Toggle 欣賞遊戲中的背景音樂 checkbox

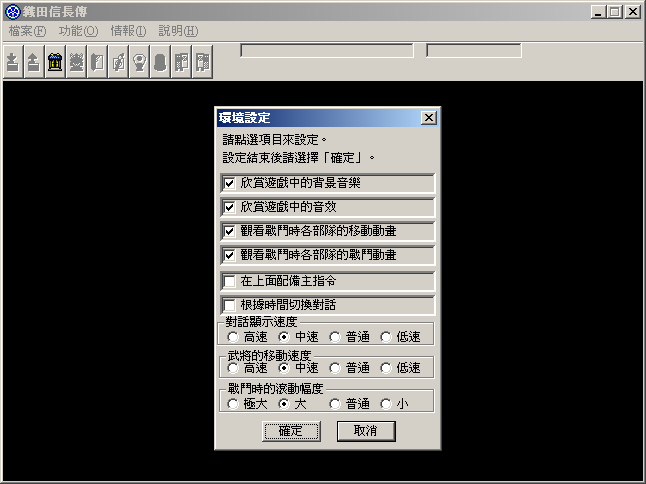pyautogui.click(x=229, y=183)
